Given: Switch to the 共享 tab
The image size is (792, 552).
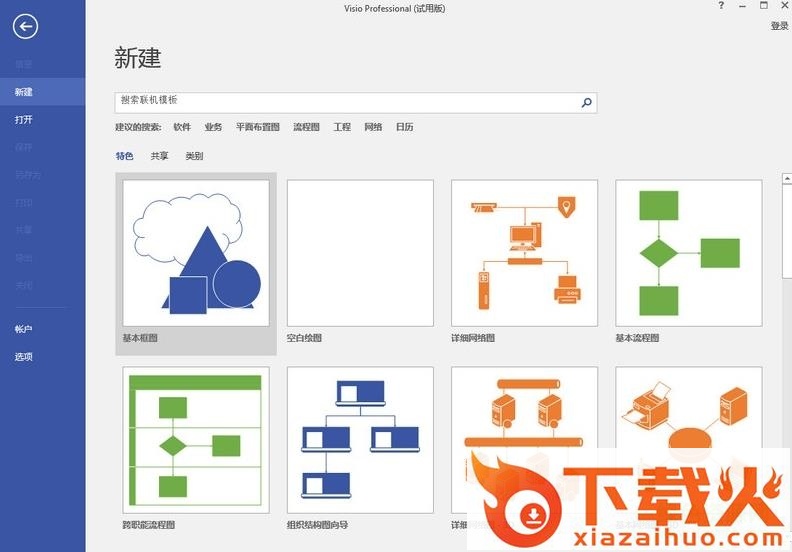Looking at the screenshot, I should (x=159, y=156).
